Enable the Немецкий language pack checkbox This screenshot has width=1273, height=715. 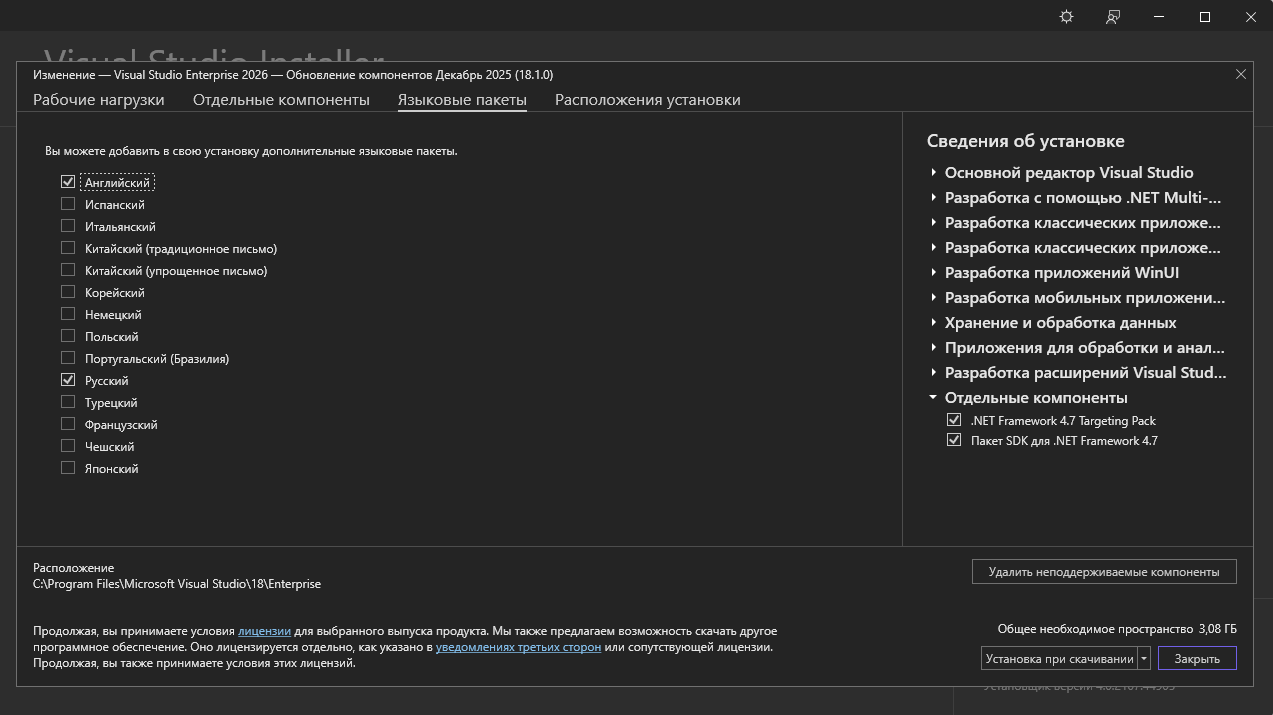[68, 315]
